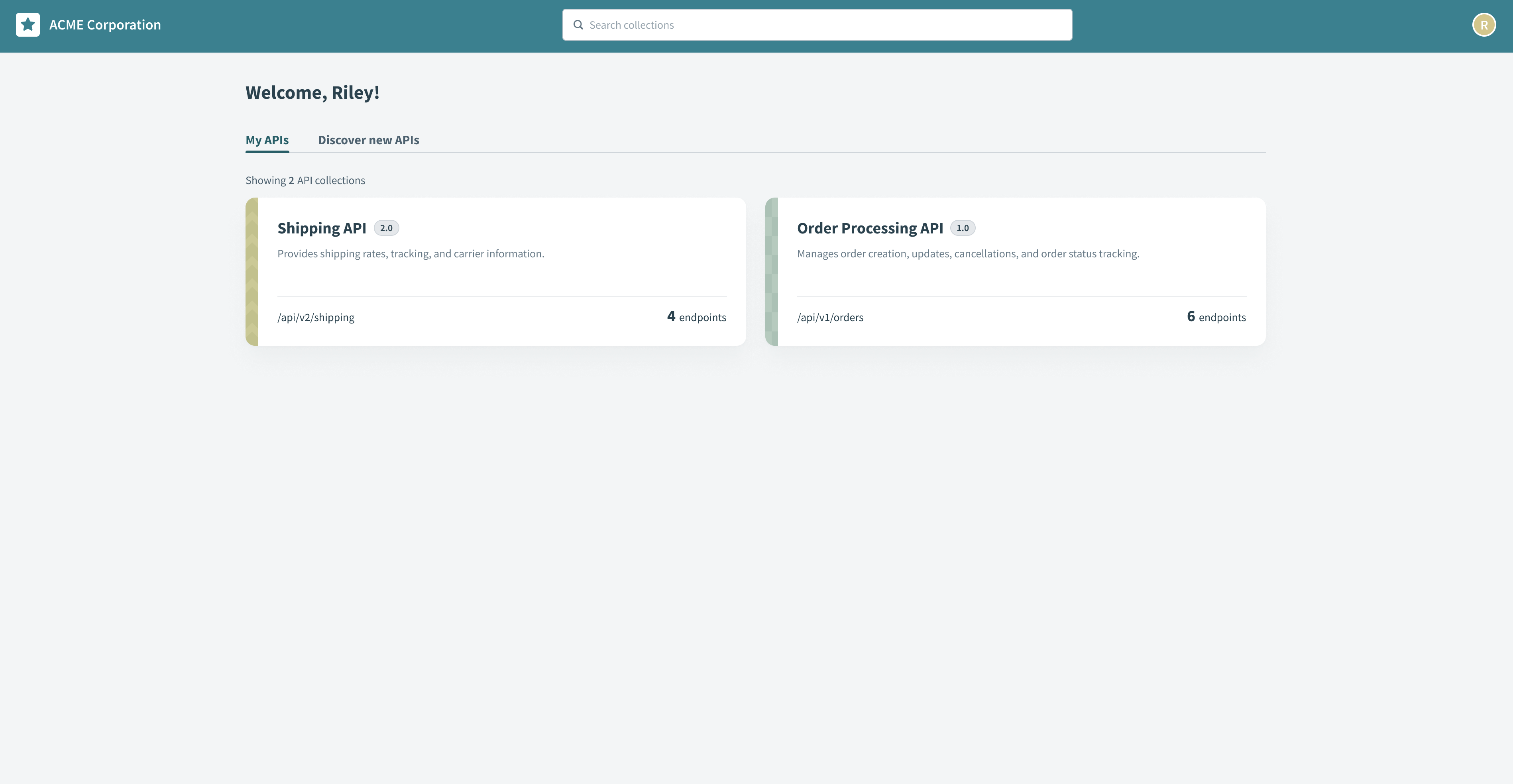Click the magnifying glass search icon
Screen dimensions: 1513x784
[578, 25]
